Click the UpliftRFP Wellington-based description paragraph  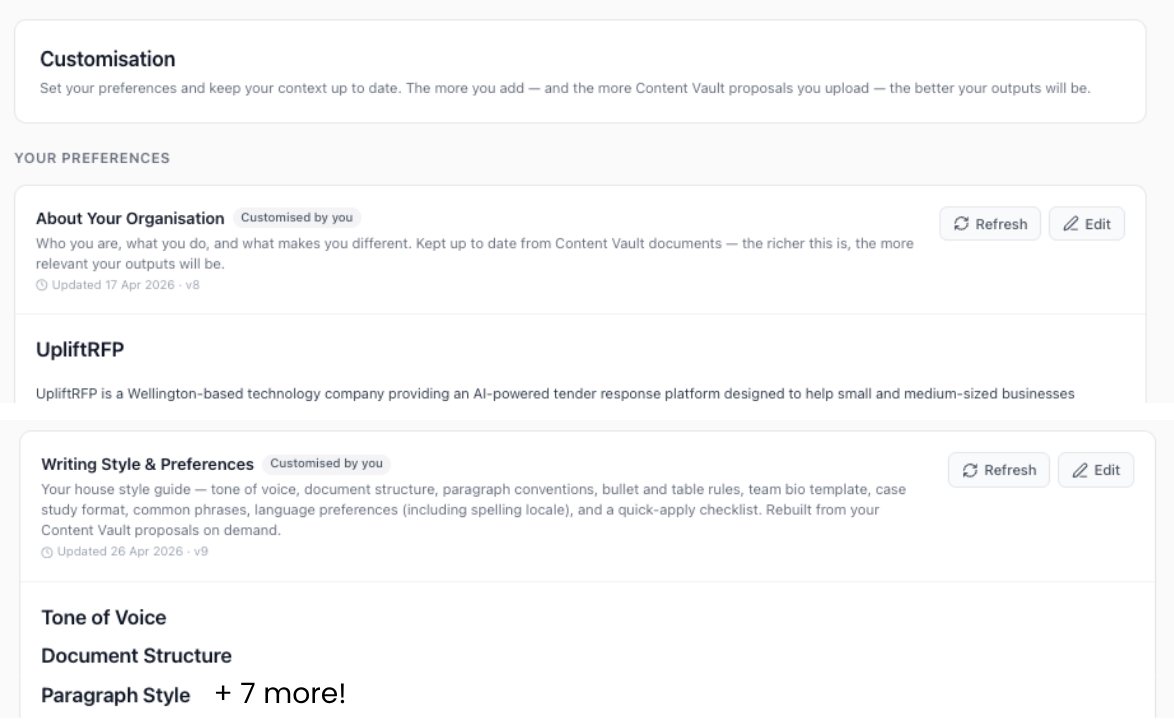tap(555, 394)
